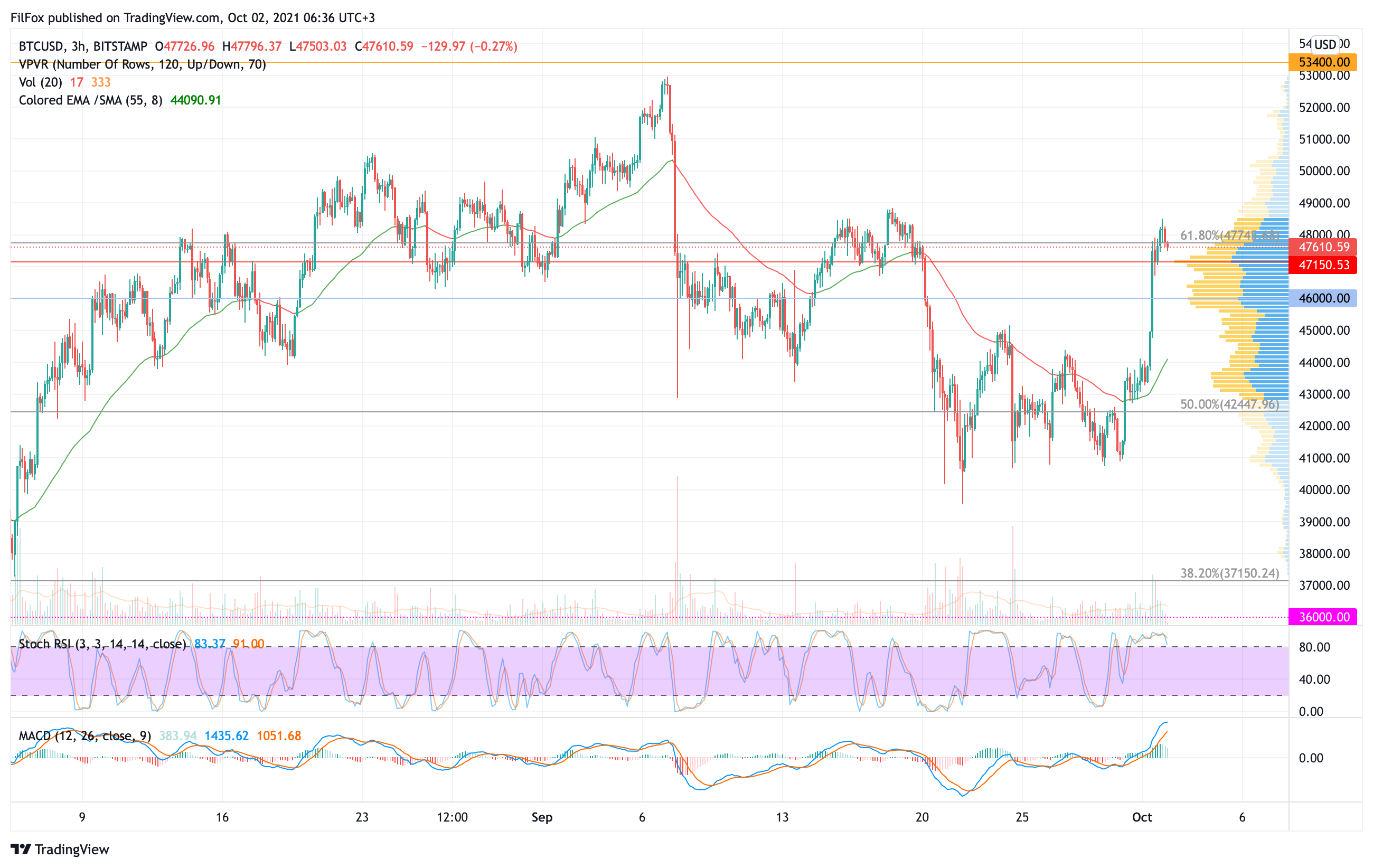Open the Stoch RSI indicator title
Viewport: 1373px width, 868px height.
click(102, 644)
